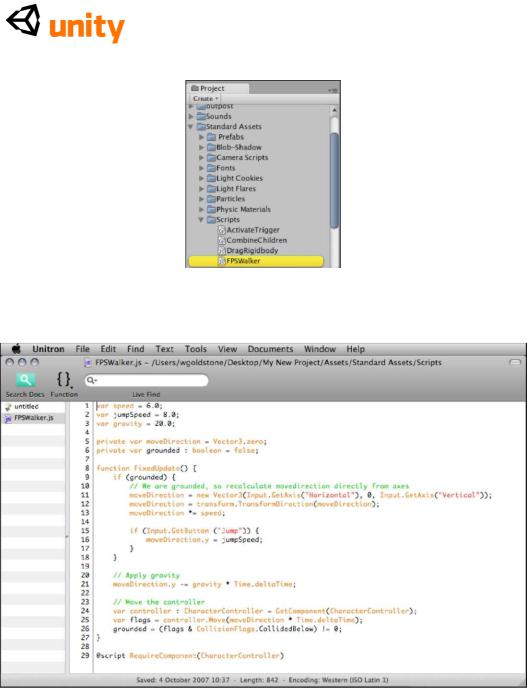Click the Particles folder icon
The height and width of the screenshot is (688, 527).
212,199
